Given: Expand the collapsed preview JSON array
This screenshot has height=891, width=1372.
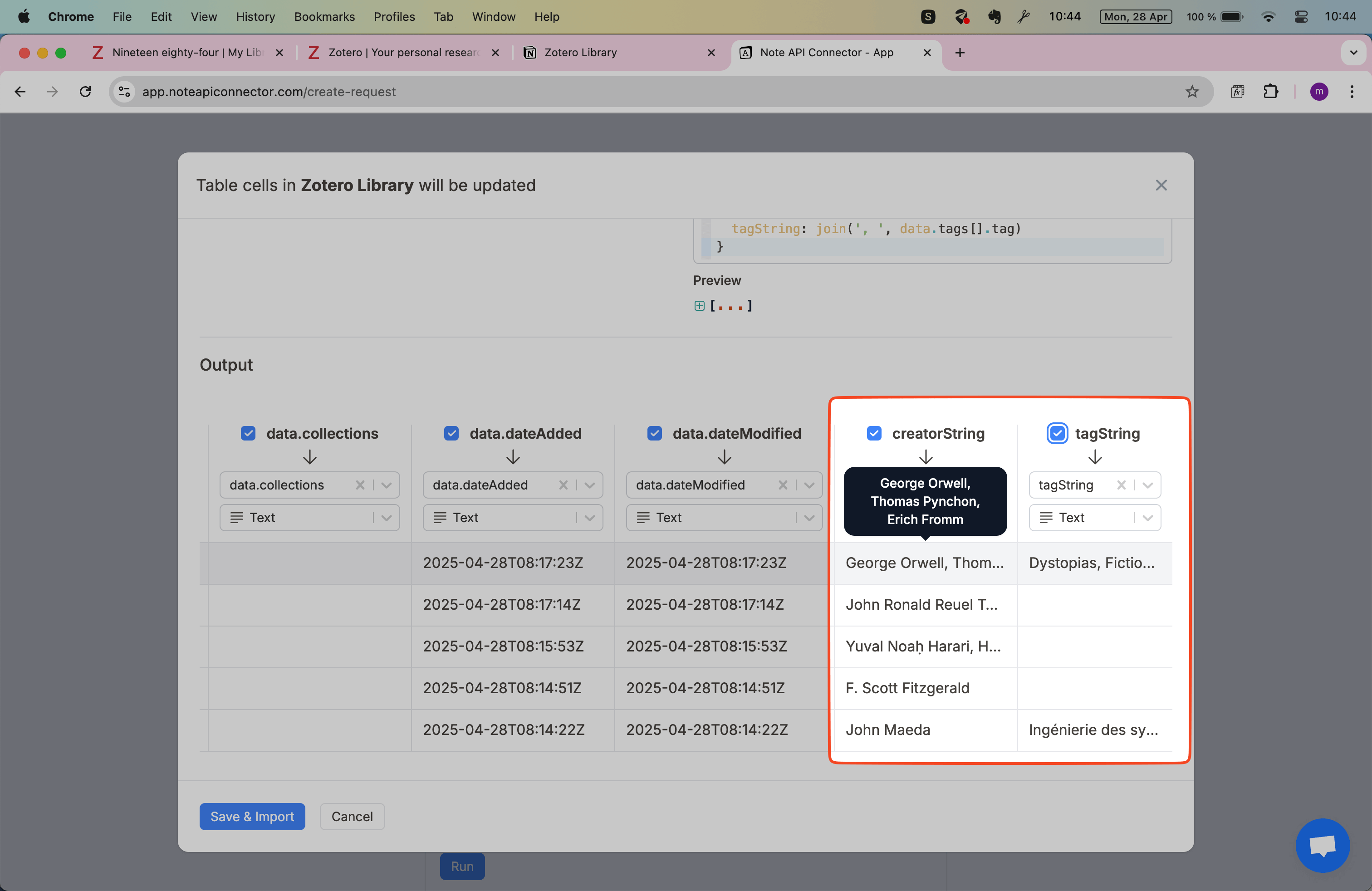Looking at the screenshot, I should click(699, 305).
